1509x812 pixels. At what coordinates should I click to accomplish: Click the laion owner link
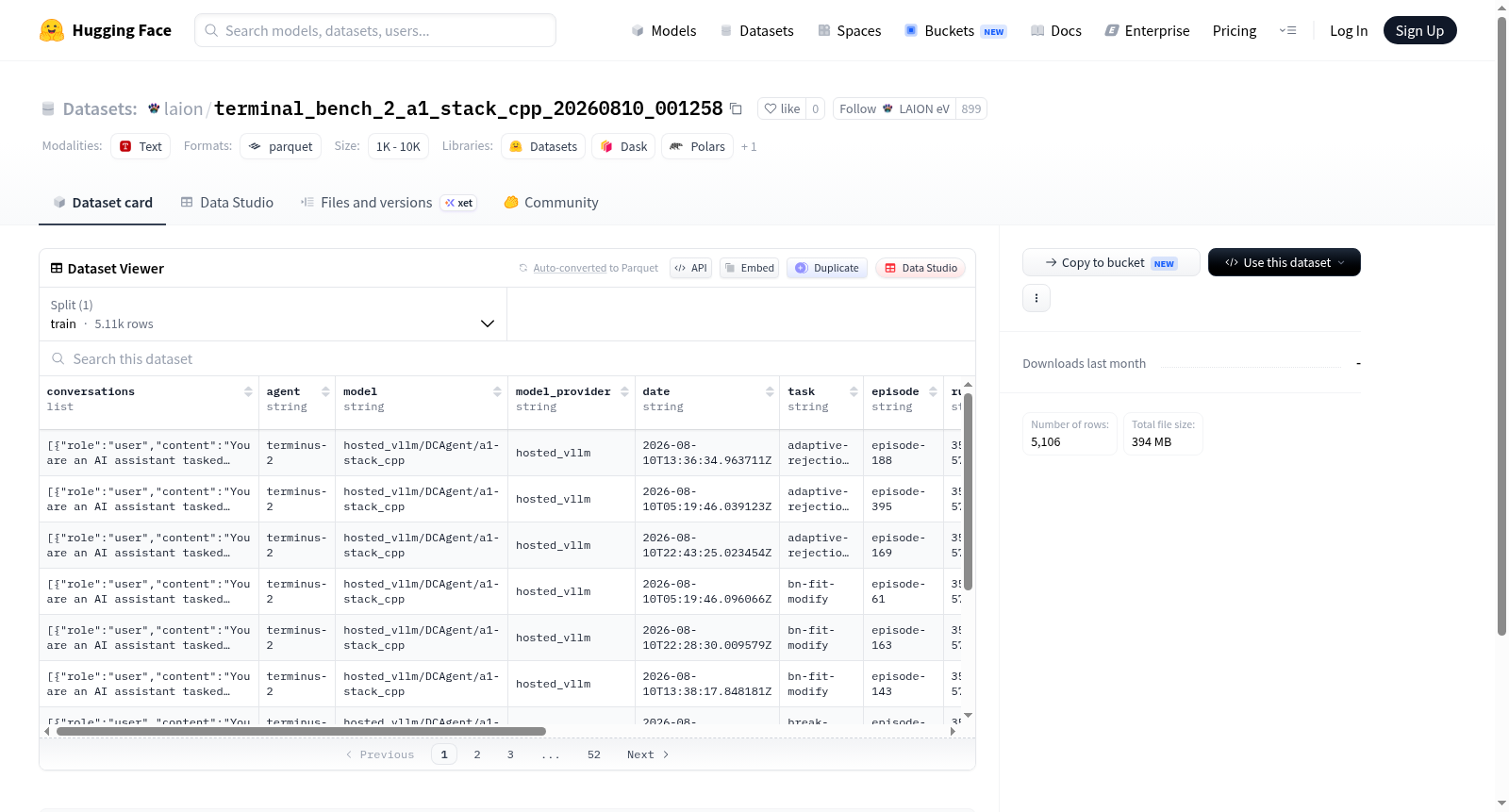(x=183, y=108)
